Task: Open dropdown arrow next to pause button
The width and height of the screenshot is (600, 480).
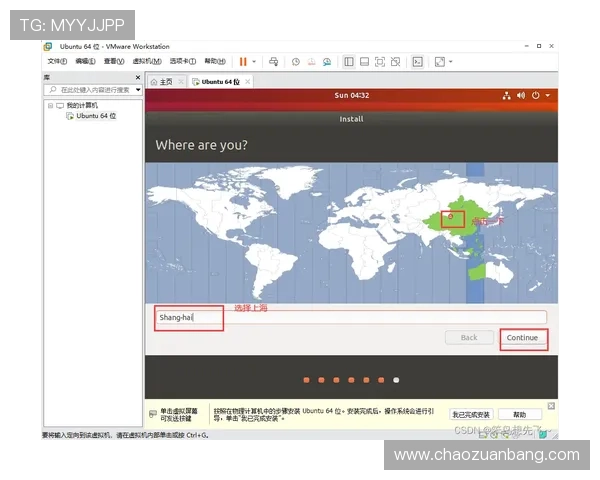Action: [254, 61]
